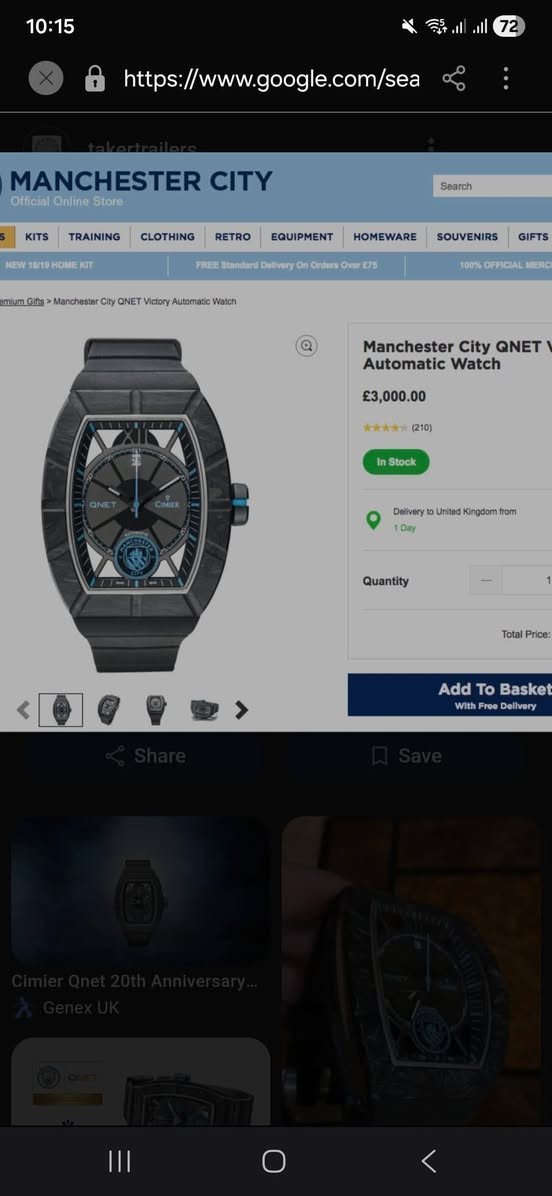Tap the Android home button
Screen dimensions: 552x1196
[274, 1162]
